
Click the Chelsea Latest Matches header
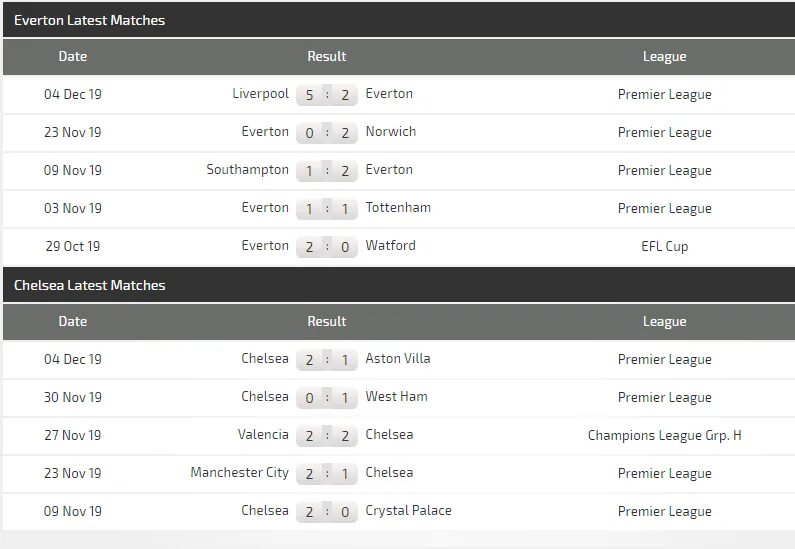tap(90, 285)
